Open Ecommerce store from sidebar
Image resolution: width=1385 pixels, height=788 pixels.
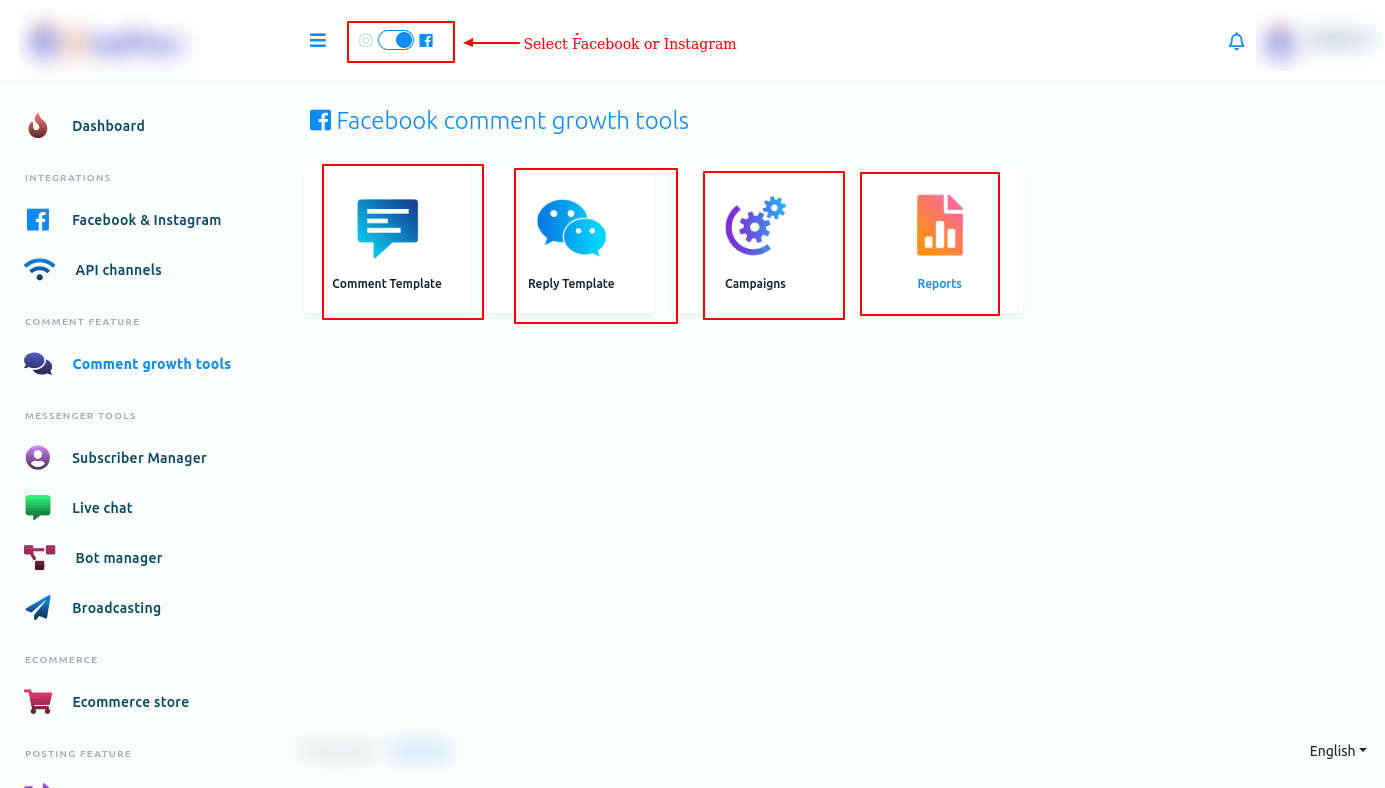[130, 702]
